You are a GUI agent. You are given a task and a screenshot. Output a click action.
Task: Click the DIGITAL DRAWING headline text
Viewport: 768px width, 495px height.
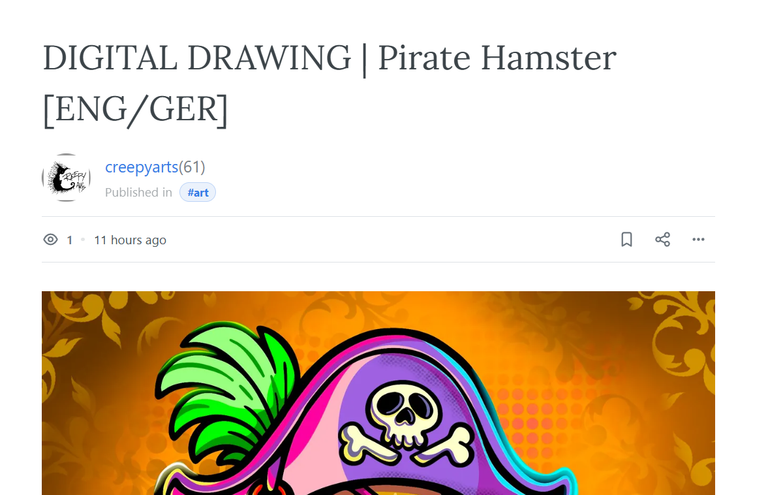click(197, 58)
